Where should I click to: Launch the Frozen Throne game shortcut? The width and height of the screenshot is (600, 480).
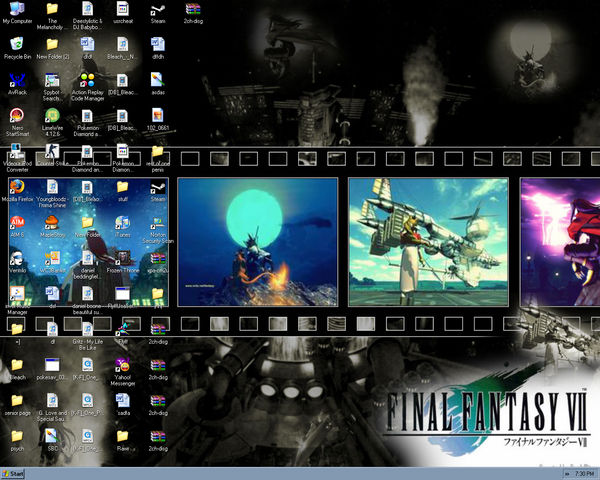click(x=122, y=261)
